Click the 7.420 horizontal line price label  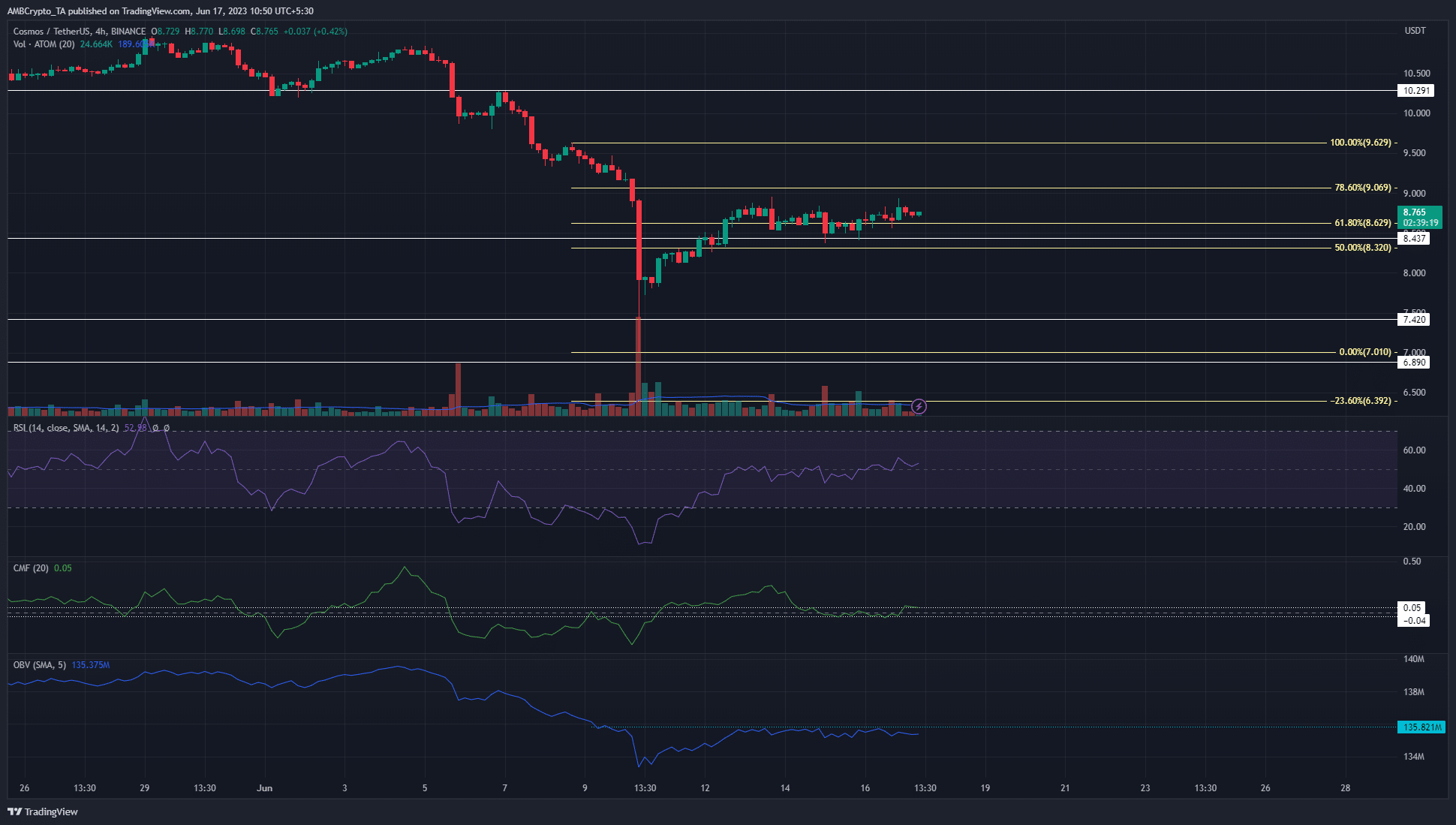click(x=1414, y=320)
